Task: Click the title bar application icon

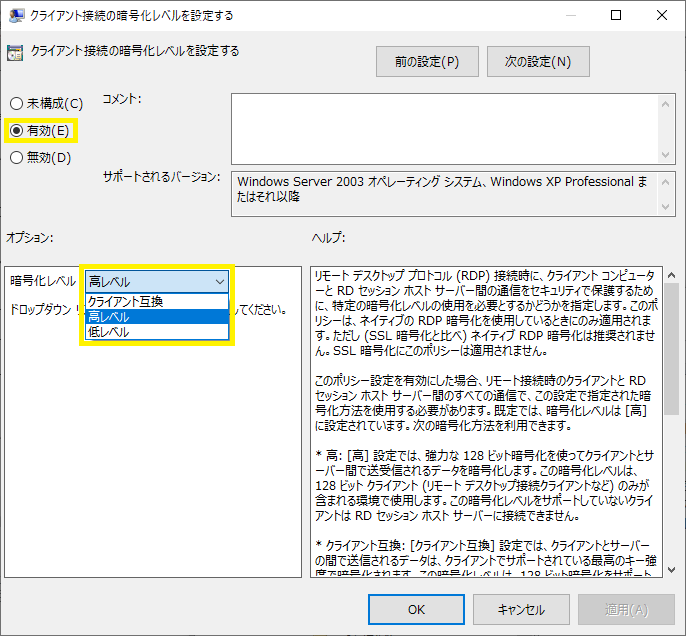Action: pos(17,16)
